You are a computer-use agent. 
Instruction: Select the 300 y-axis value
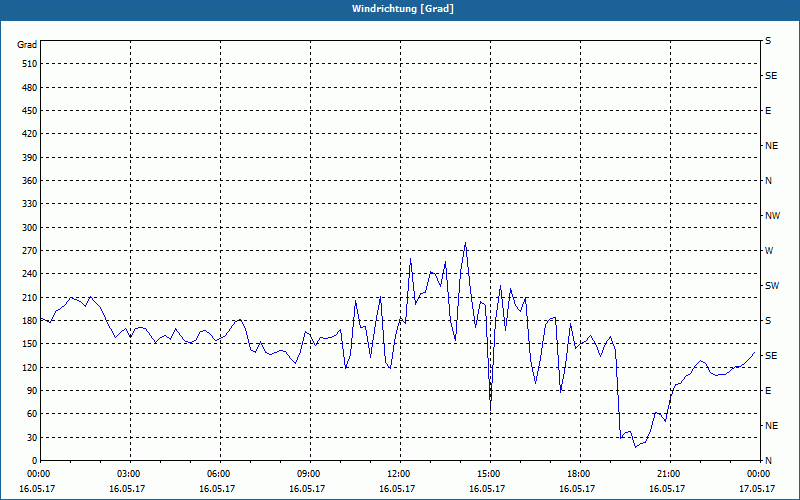[x=29, y=228]
